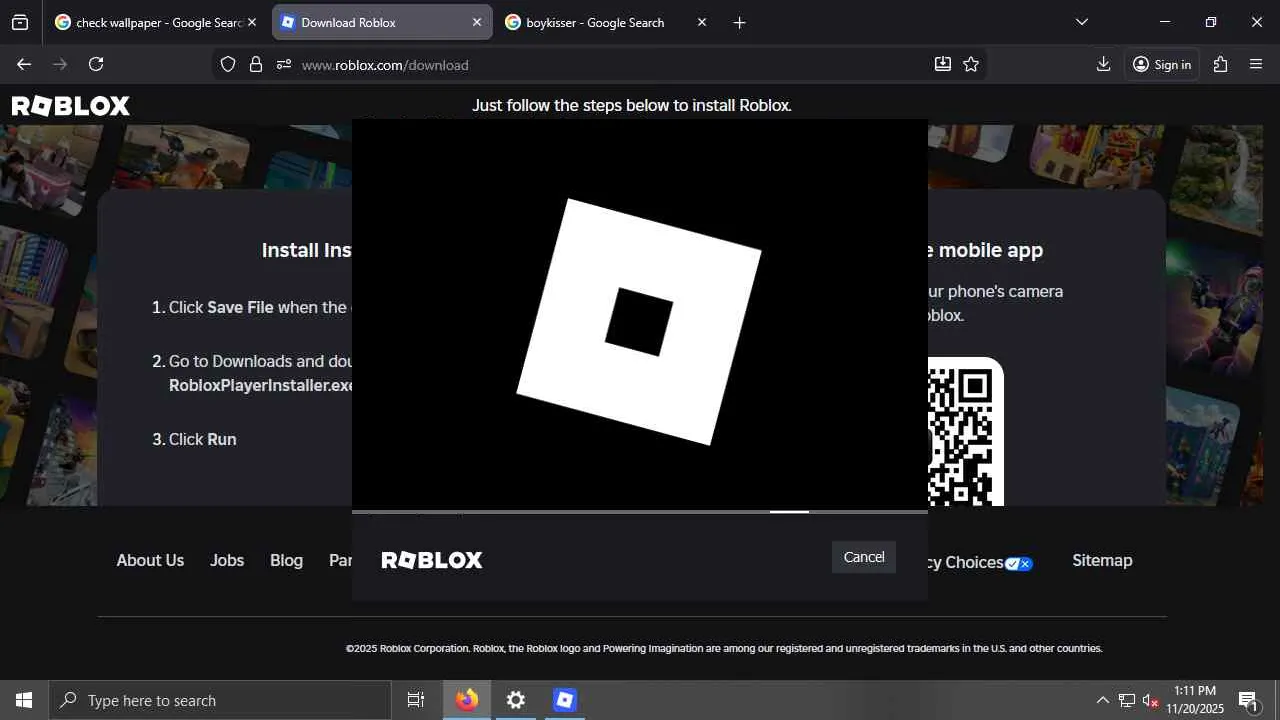Cancel the Roblox launch dialog
The height and width of the screenshot is (720, 1280).
click(864, 557)
